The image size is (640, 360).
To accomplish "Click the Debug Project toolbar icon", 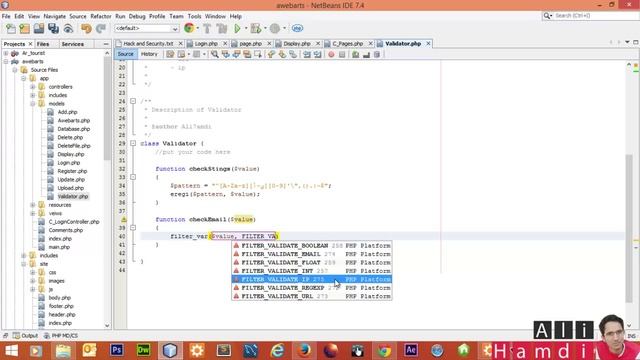I will point(256,29).
